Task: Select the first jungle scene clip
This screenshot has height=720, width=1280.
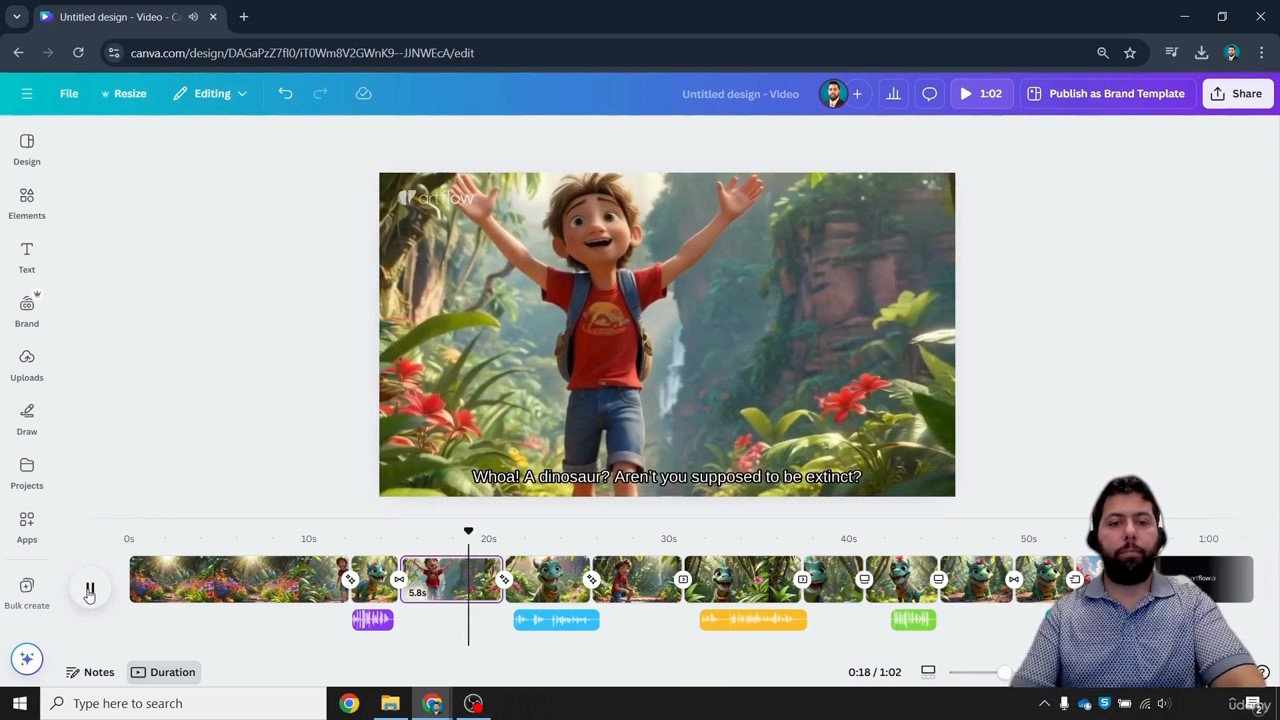Action: tap(239, 580)
